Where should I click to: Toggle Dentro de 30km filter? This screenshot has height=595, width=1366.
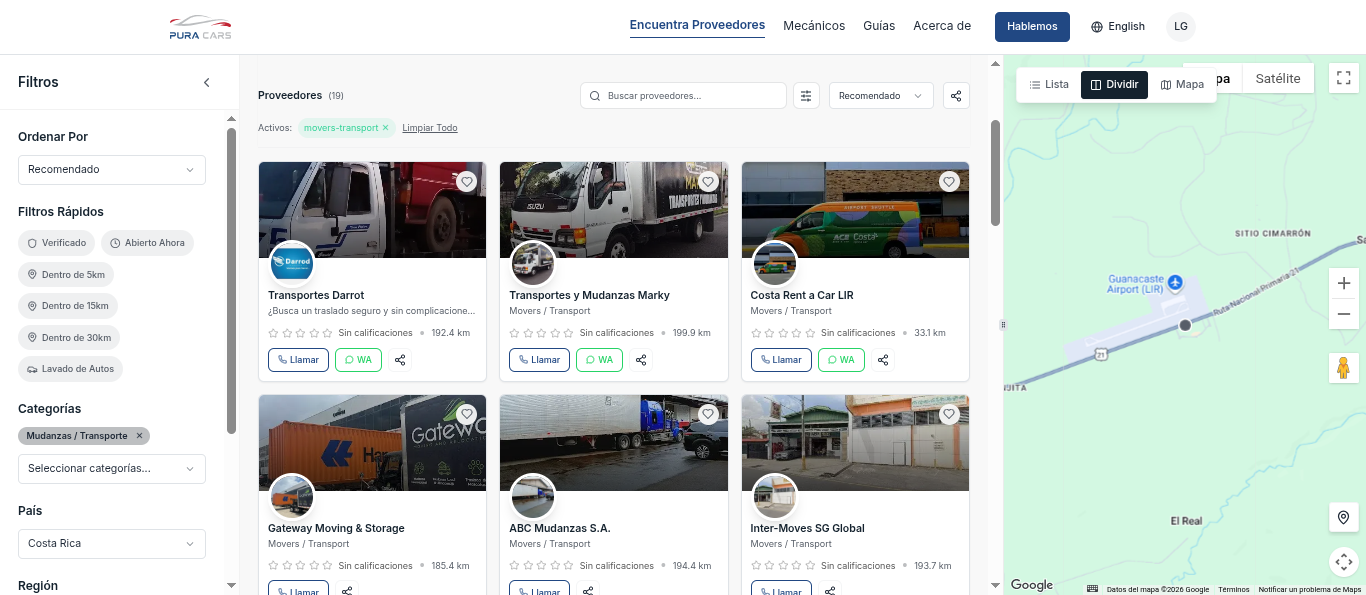pos(69,337)
